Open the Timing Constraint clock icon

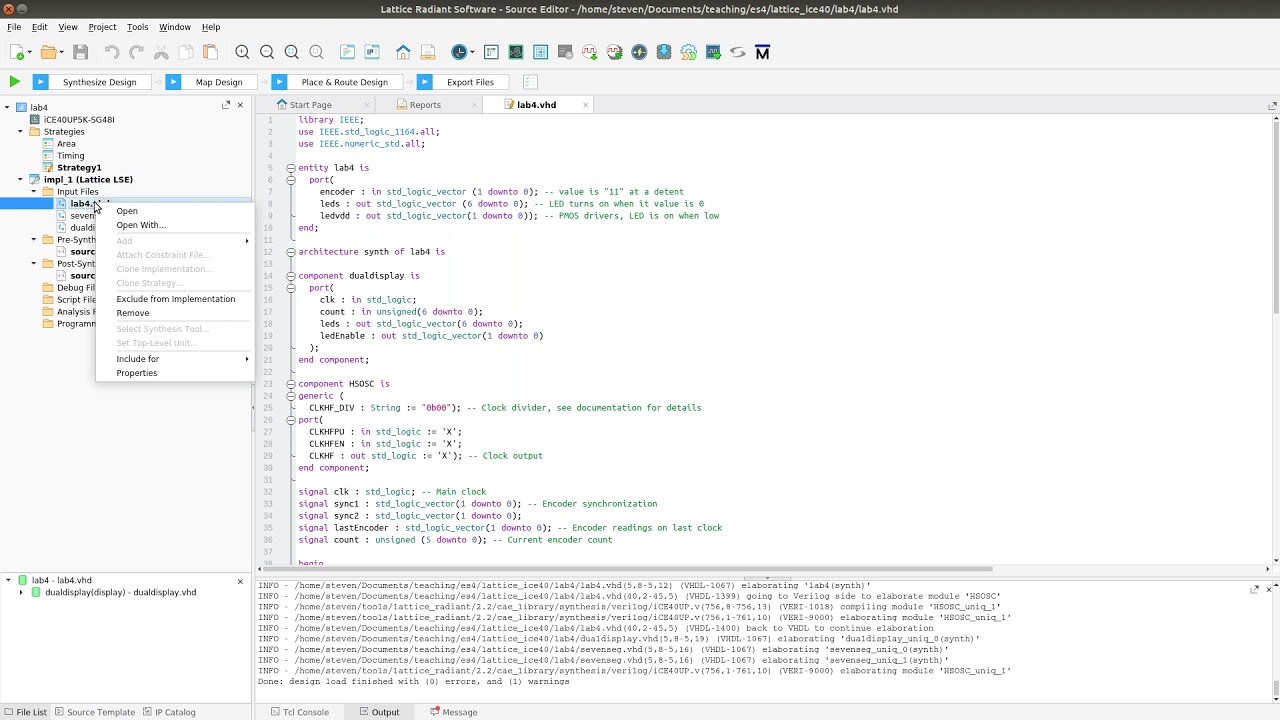coord(459,52)
